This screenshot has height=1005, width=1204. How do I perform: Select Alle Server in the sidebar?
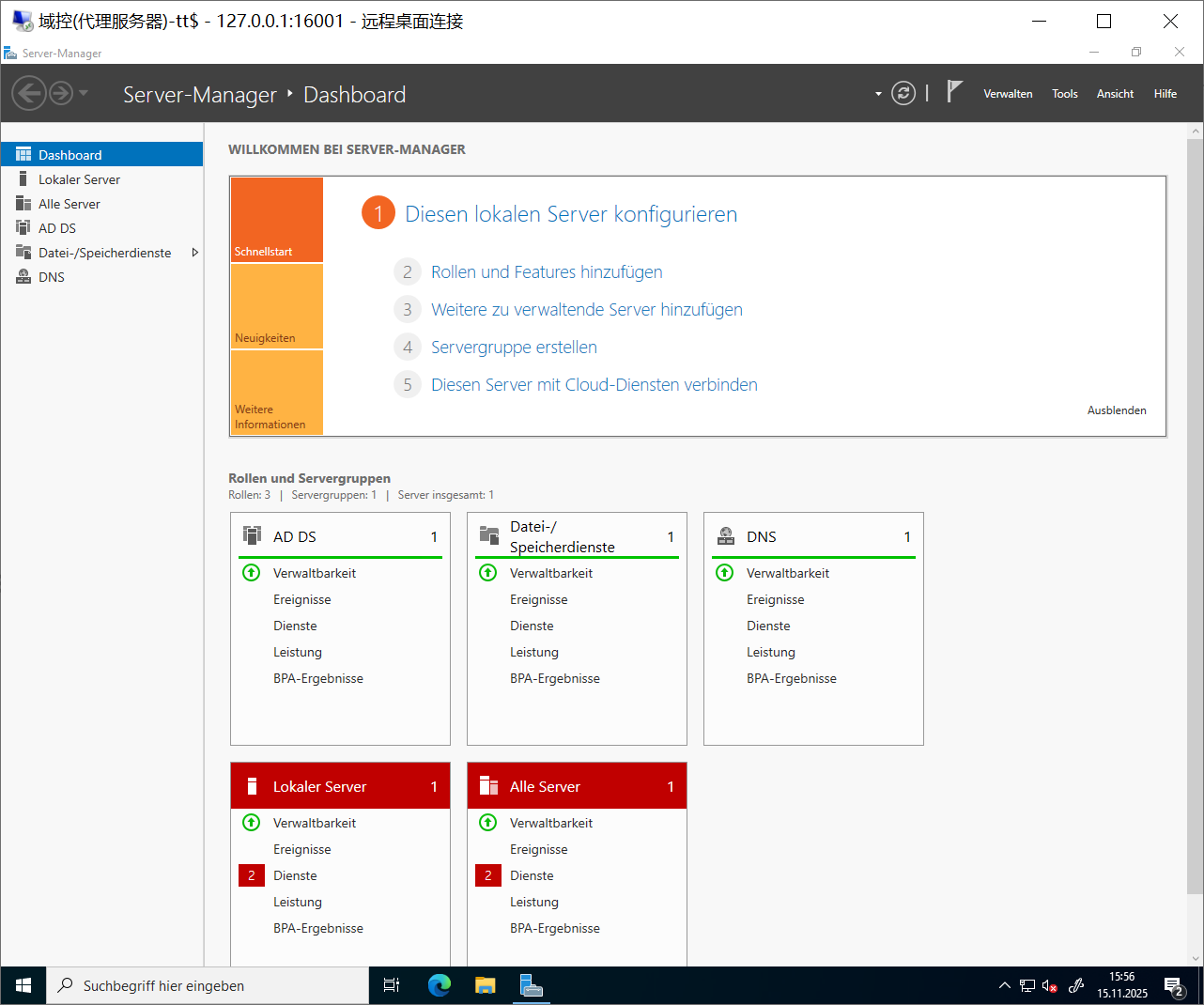coord(101,203)
